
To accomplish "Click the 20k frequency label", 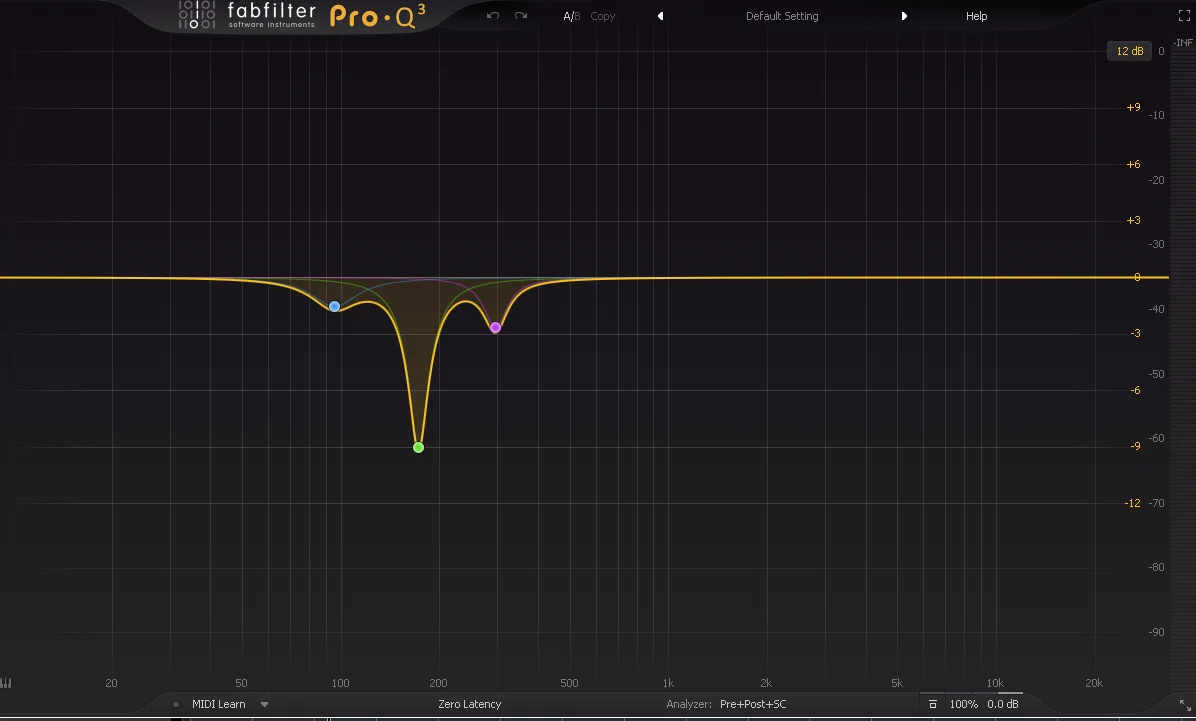I will click(1094, 683).
